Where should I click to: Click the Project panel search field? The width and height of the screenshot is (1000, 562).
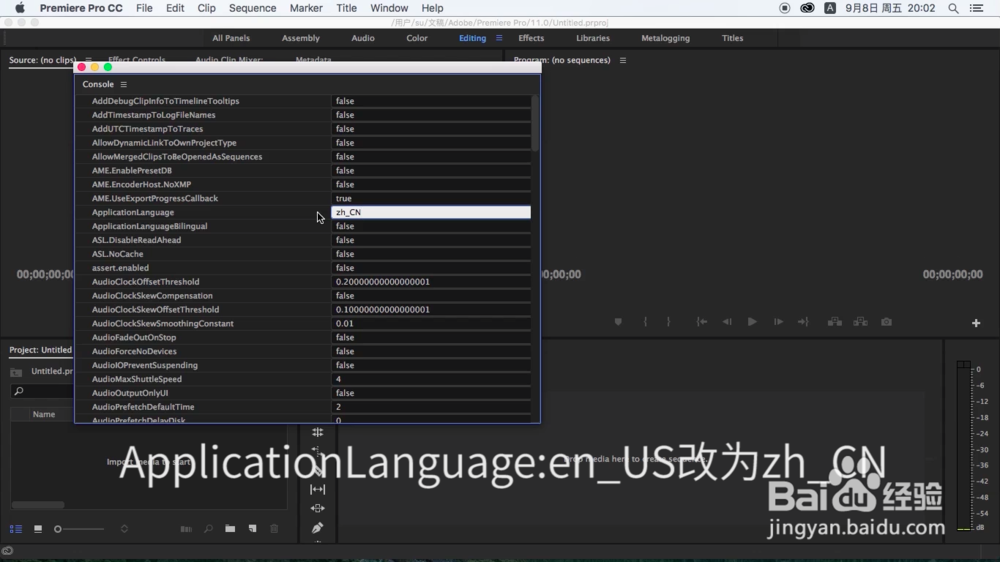[41, 391]
